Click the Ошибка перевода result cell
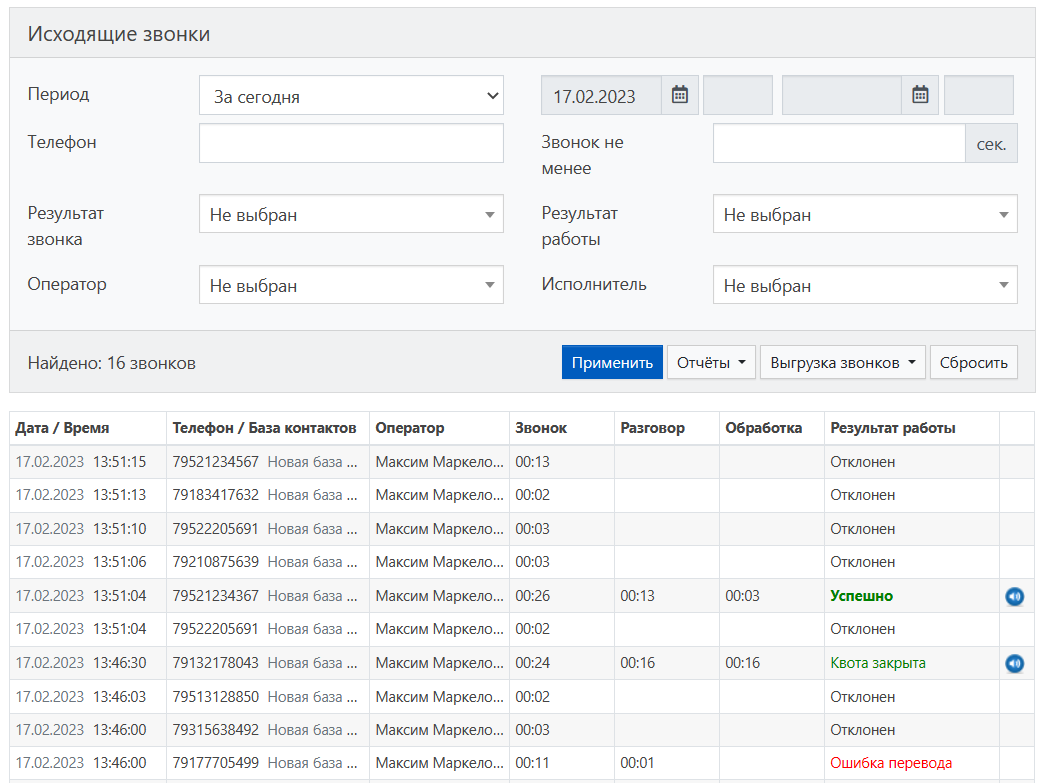 [890, 763]
